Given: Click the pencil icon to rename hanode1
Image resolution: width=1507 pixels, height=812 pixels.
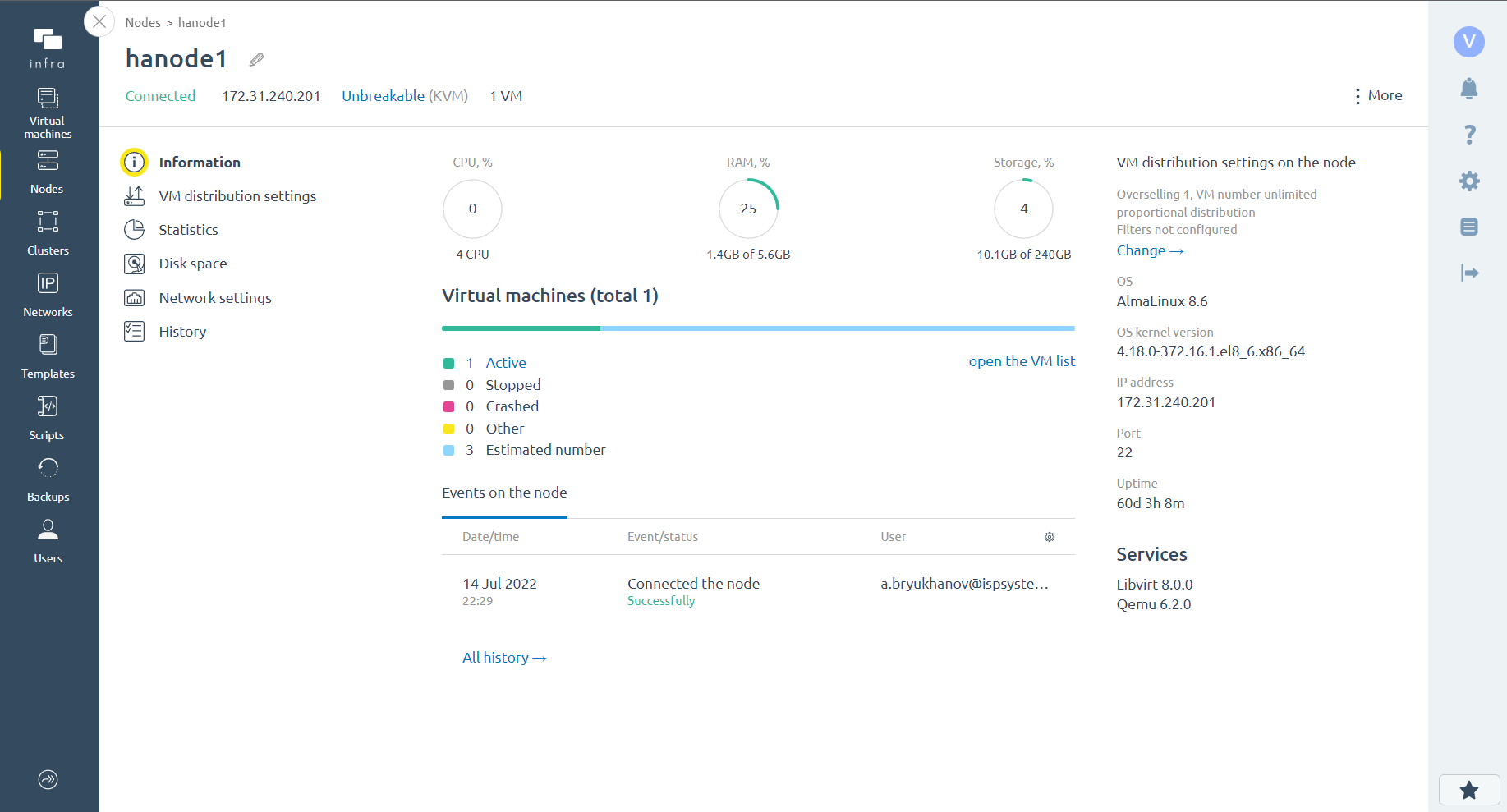Looking at the screenshot, I should click(x=256, y=59).
